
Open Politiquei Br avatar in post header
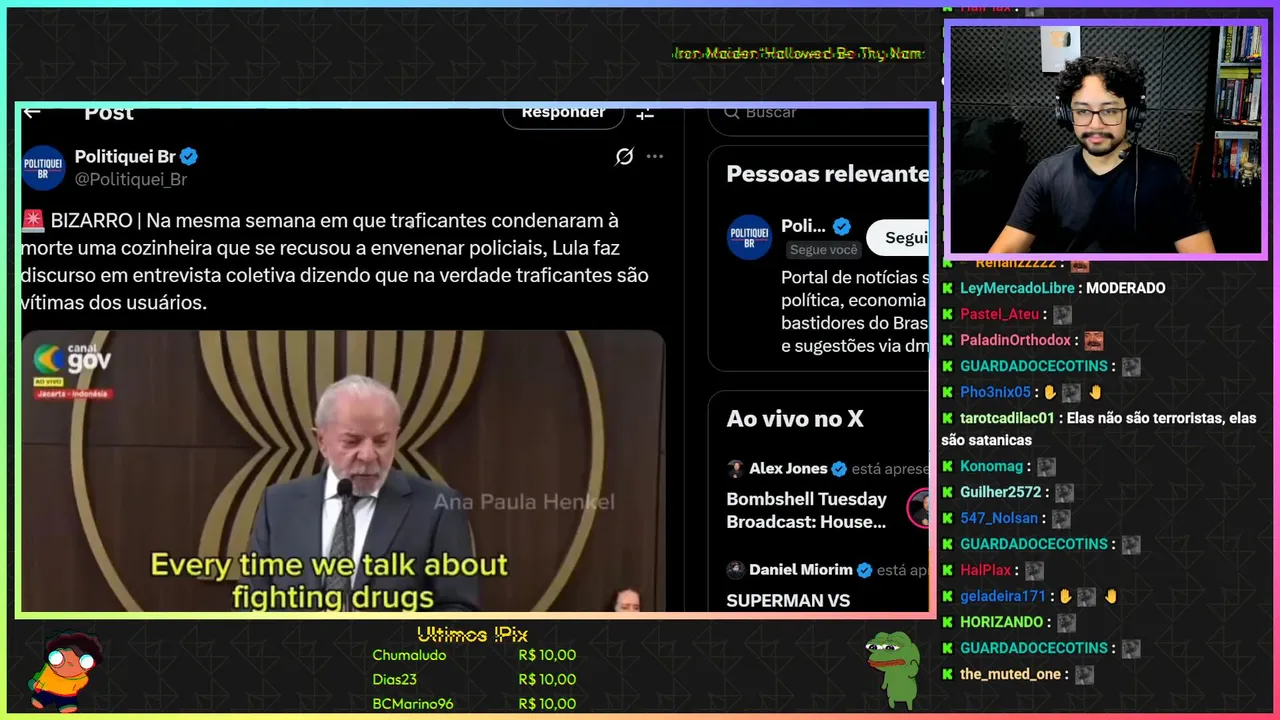43,167
